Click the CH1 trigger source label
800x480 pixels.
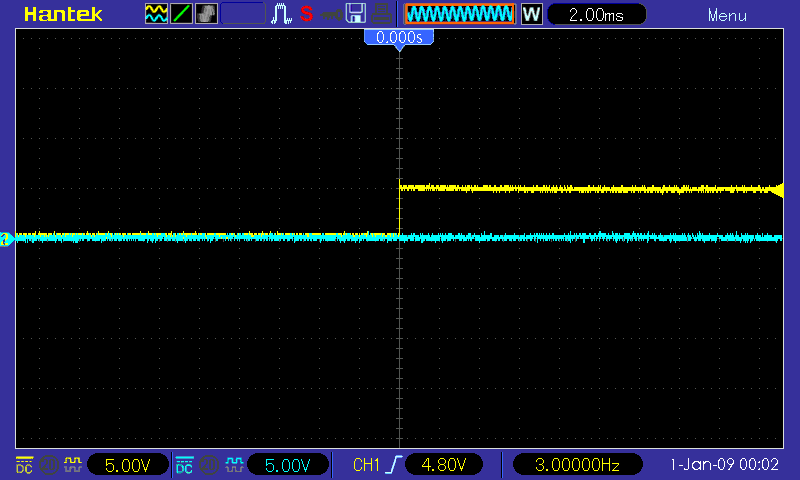pyautogui.click(x=366, y=465)
